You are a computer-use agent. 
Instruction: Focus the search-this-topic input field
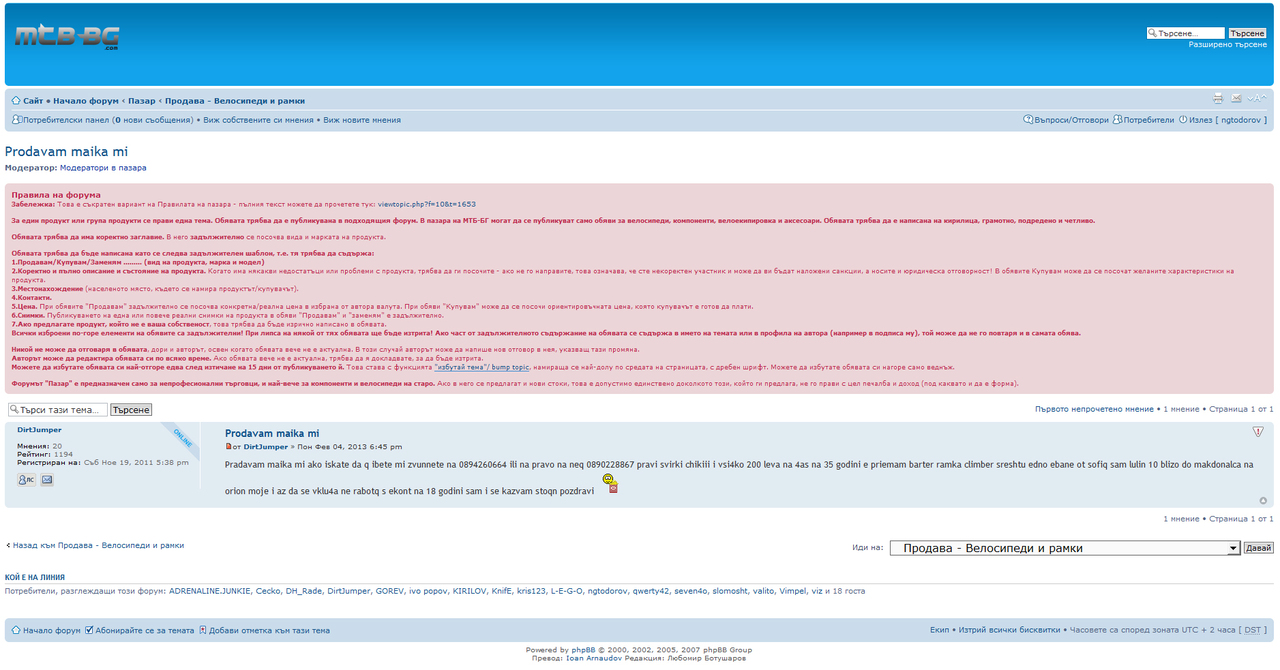pos(58,410)
